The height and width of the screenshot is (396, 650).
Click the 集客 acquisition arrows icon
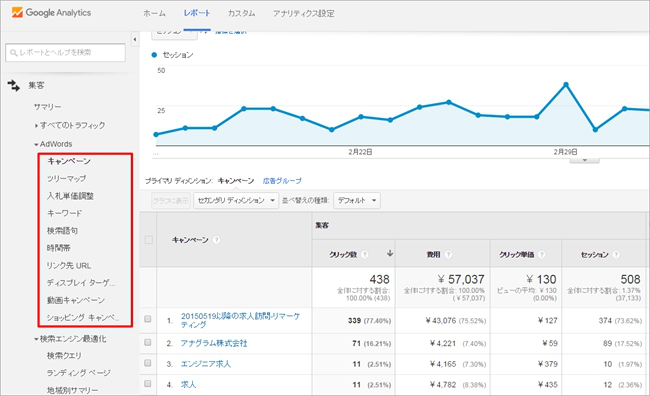[x=13, y=86]
